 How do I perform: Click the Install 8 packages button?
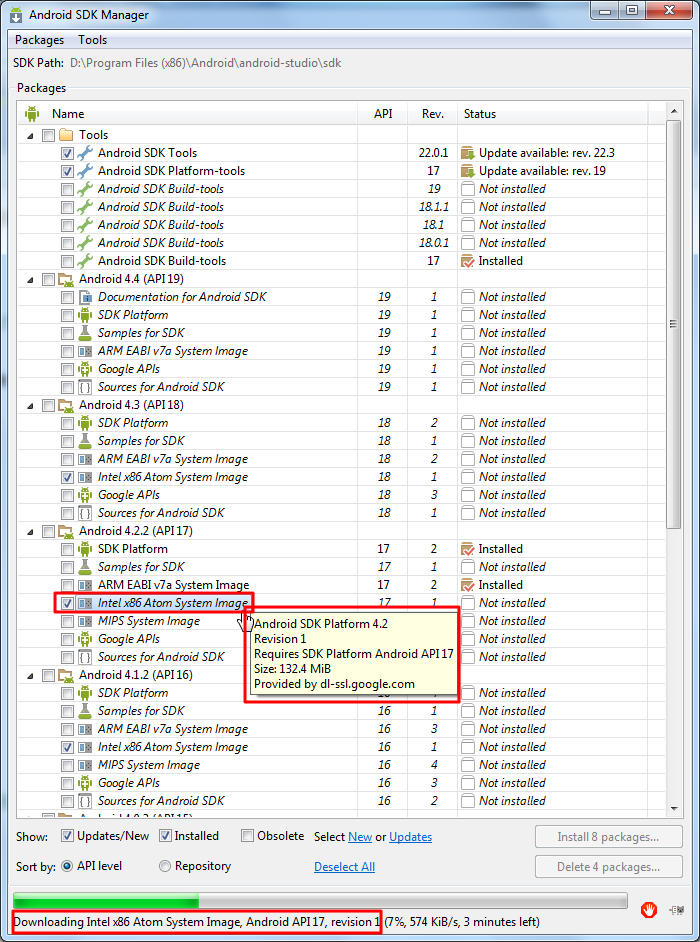[609, 837]
